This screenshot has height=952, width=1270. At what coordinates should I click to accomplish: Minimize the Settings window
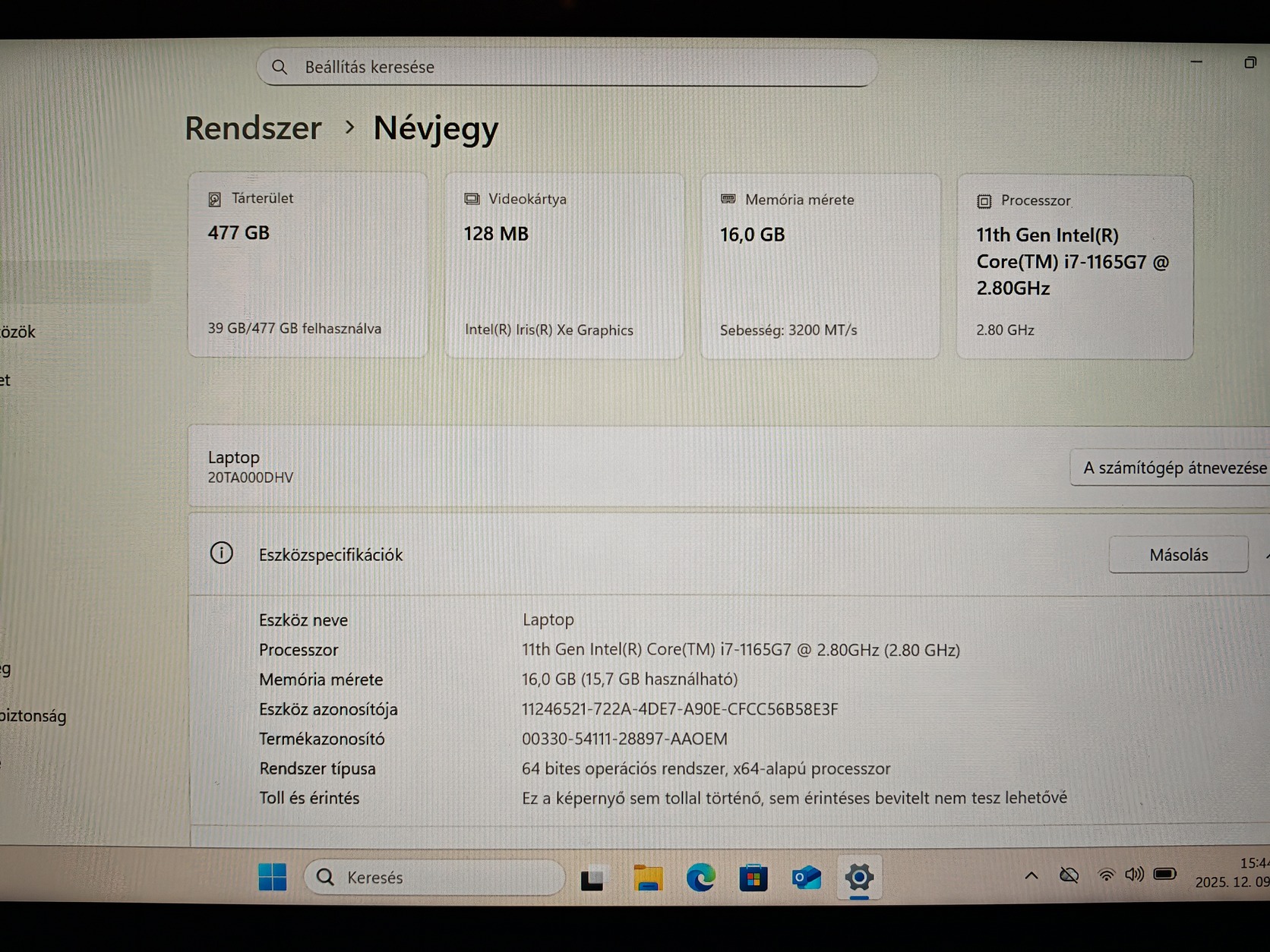tap(1196, 61)
